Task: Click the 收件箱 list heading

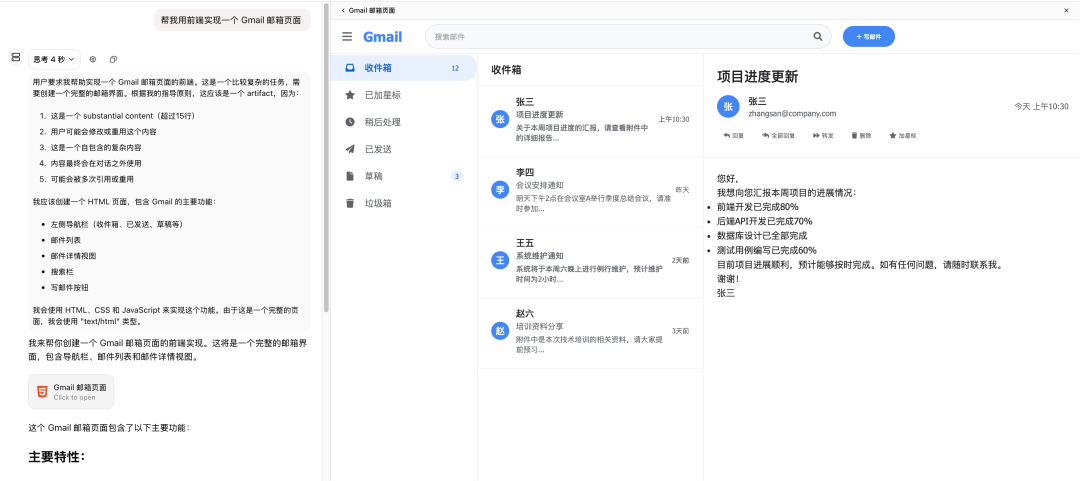Action: click(506, 70)
